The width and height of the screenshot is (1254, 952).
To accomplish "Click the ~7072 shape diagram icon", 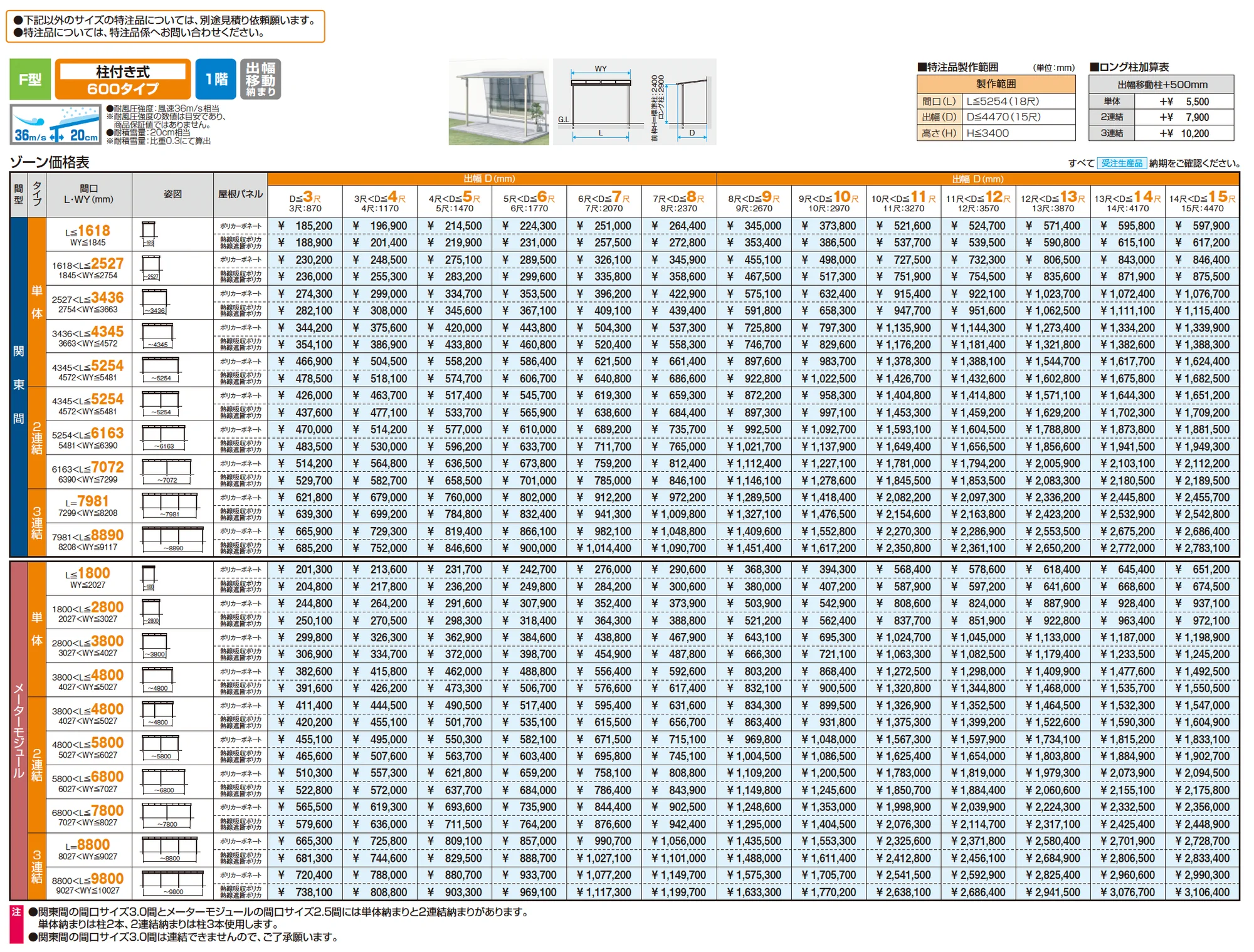I will coord(167,471).
